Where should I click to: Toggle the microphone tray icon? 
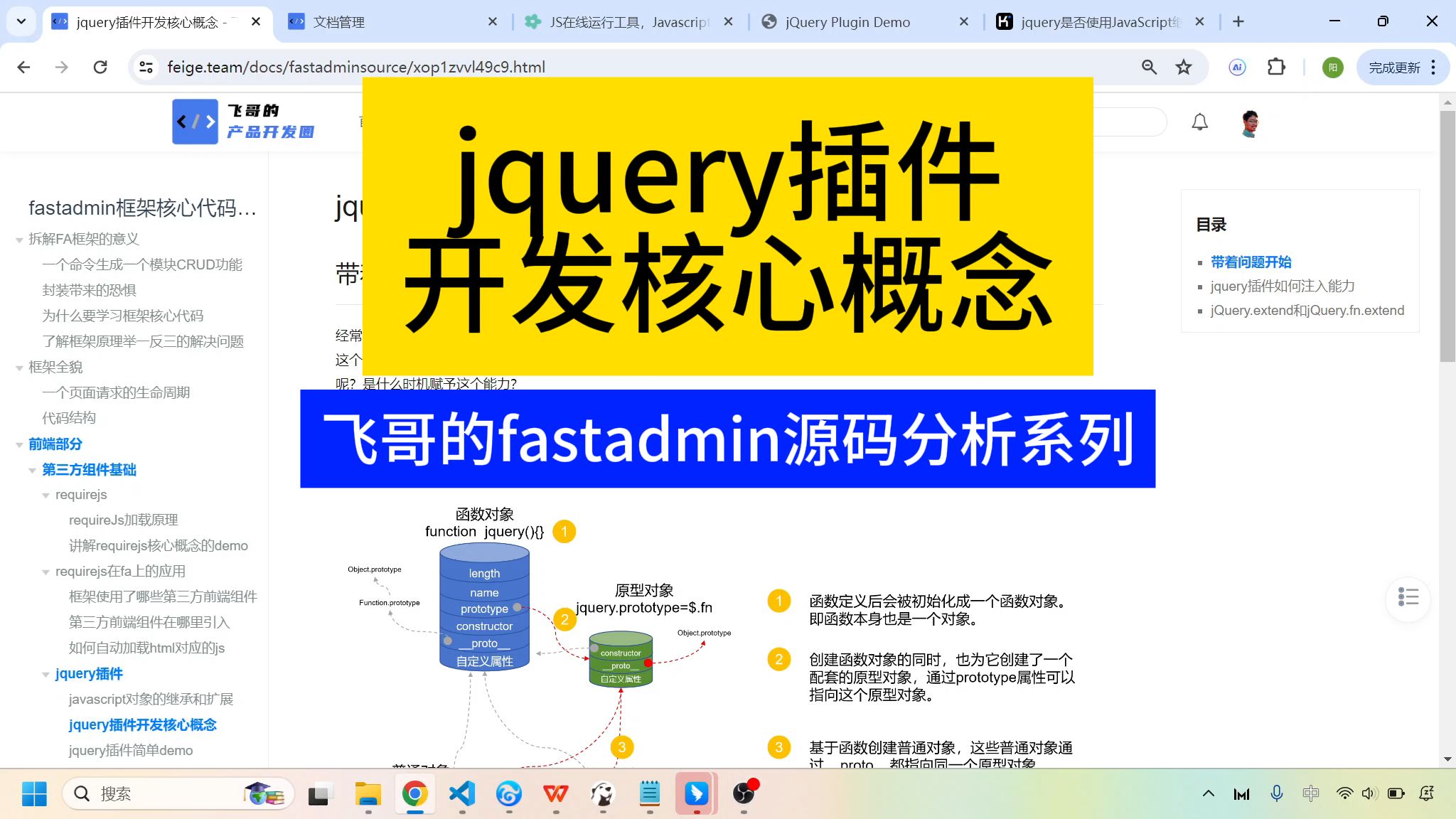1276,793
